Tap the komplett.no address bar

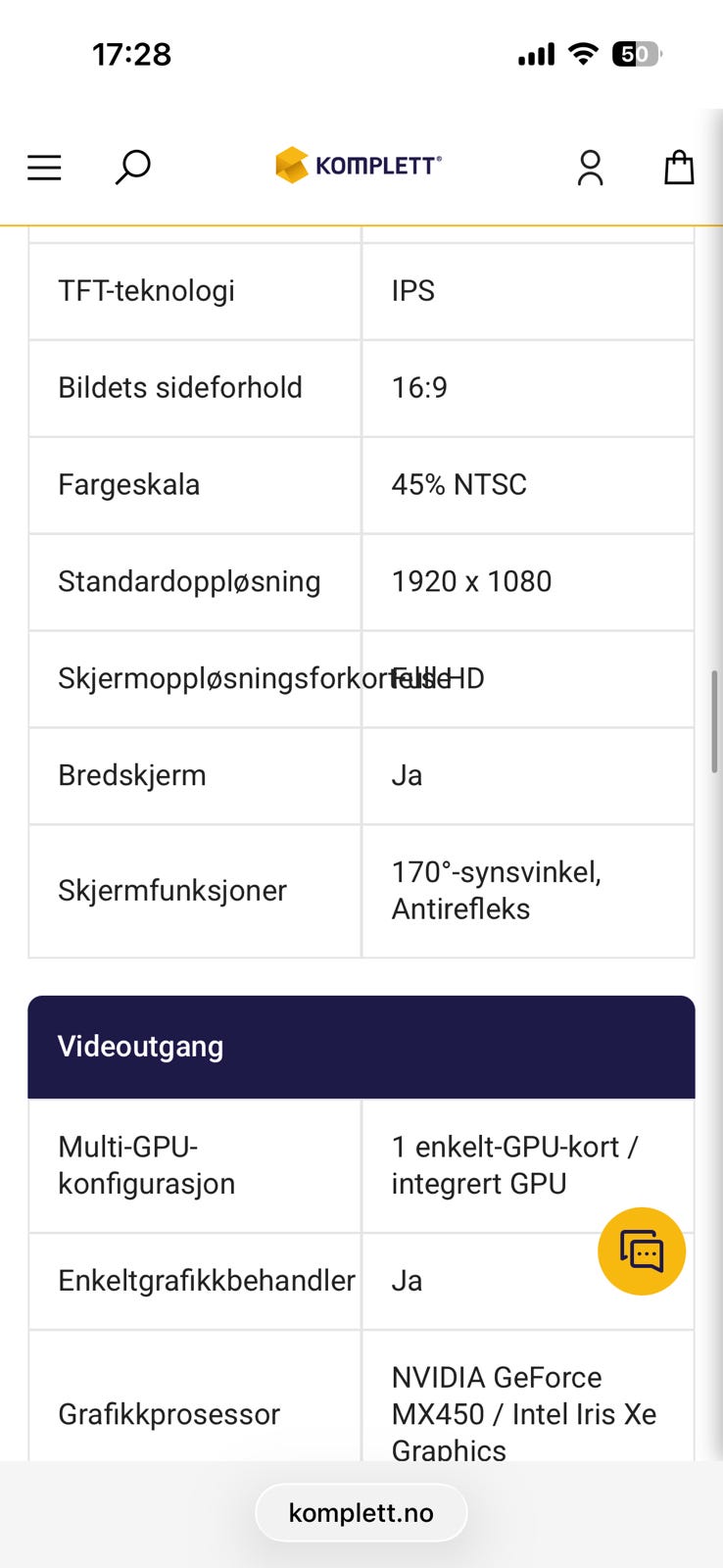click(x=361, y=1512)
